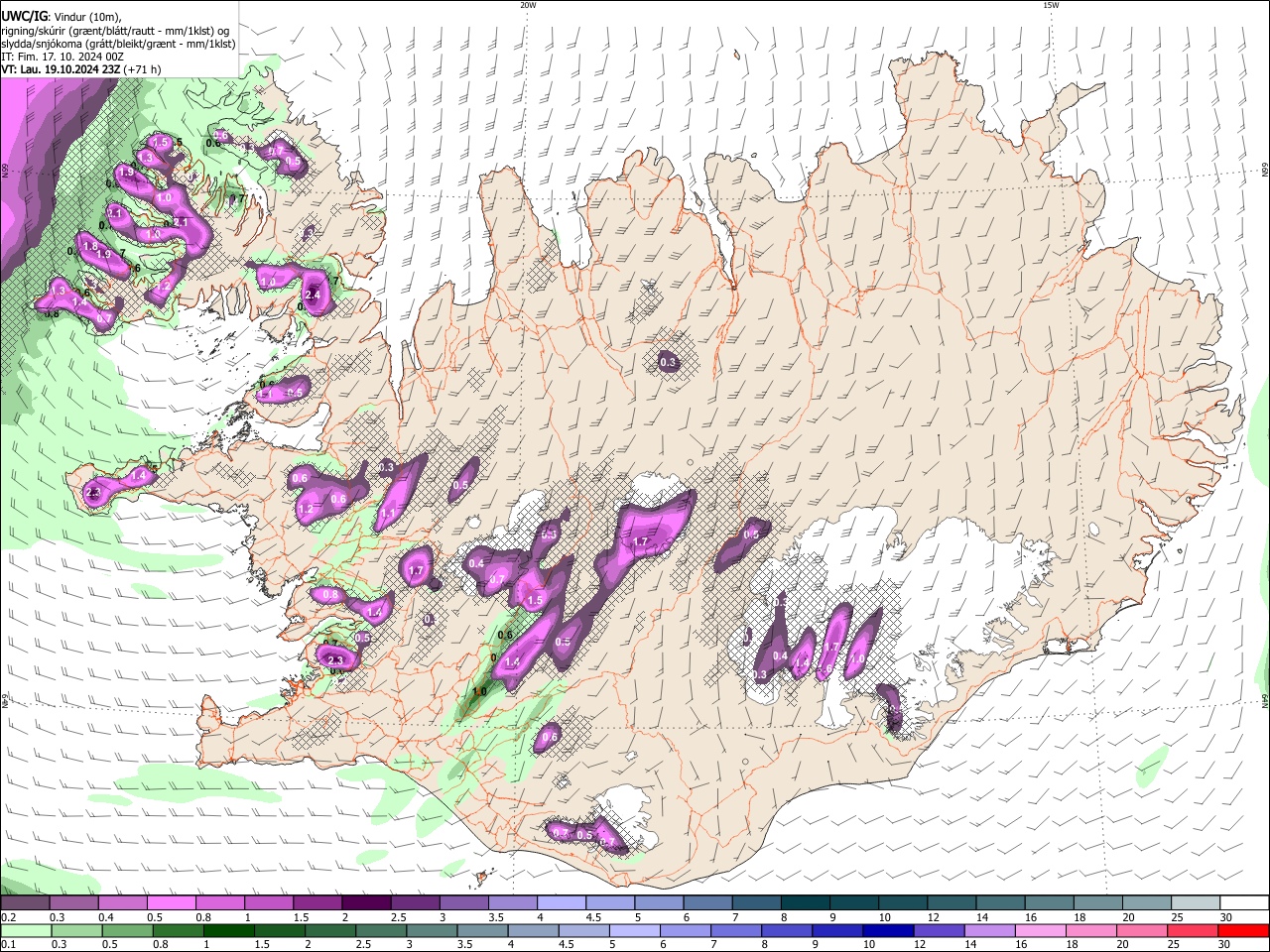
Task: Click the '0.1' label in bottom legend row
Action: tap(8, 944)
